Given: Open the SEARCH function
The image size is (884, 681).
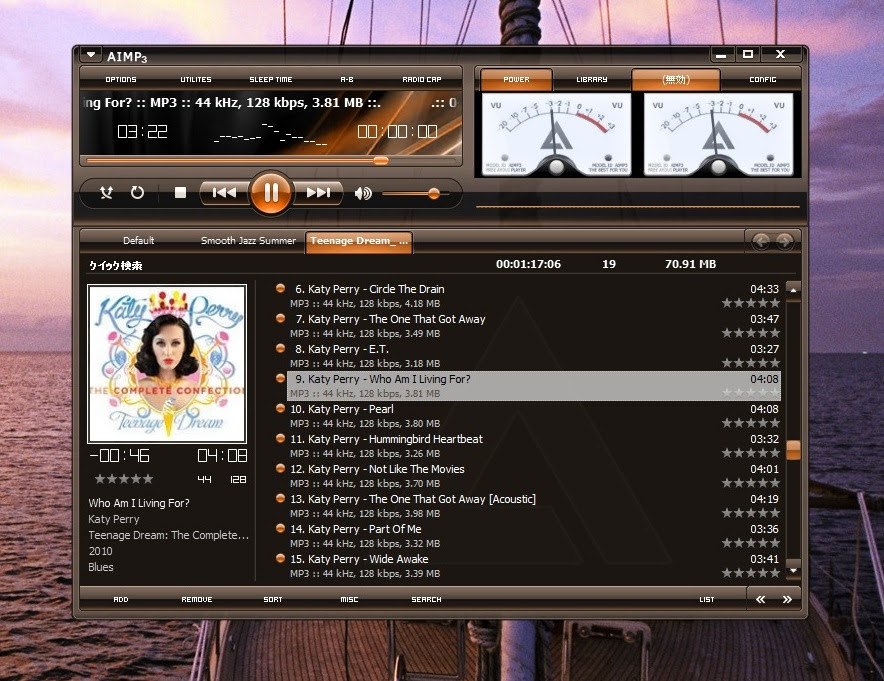Looking at the screenshot, I should [x=426, y=599].
